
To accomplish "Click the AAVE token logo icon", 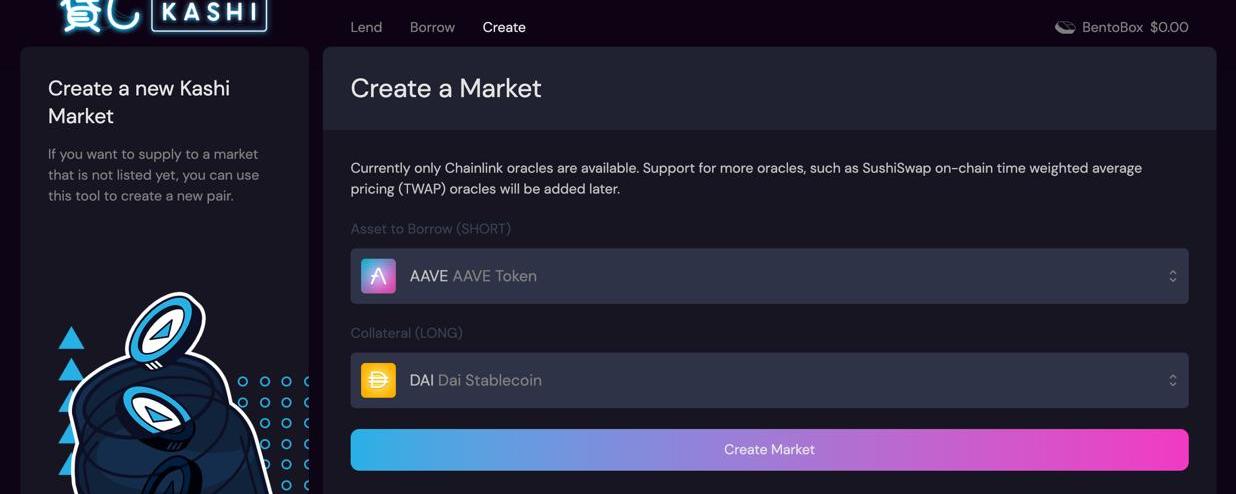I will (x=378, y=276).
